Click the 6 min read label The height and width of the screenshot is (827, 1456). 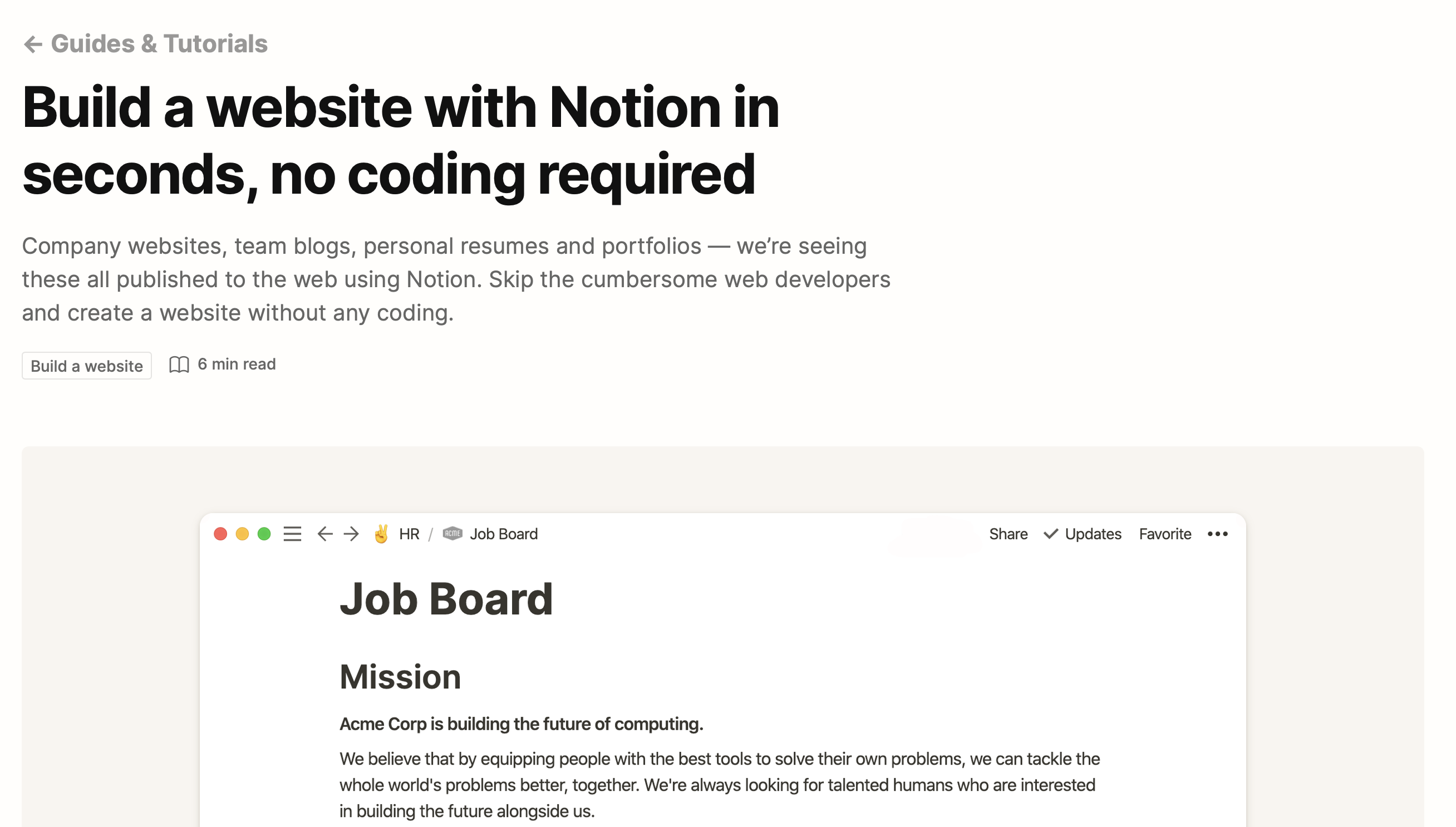[x=237, y=364]
